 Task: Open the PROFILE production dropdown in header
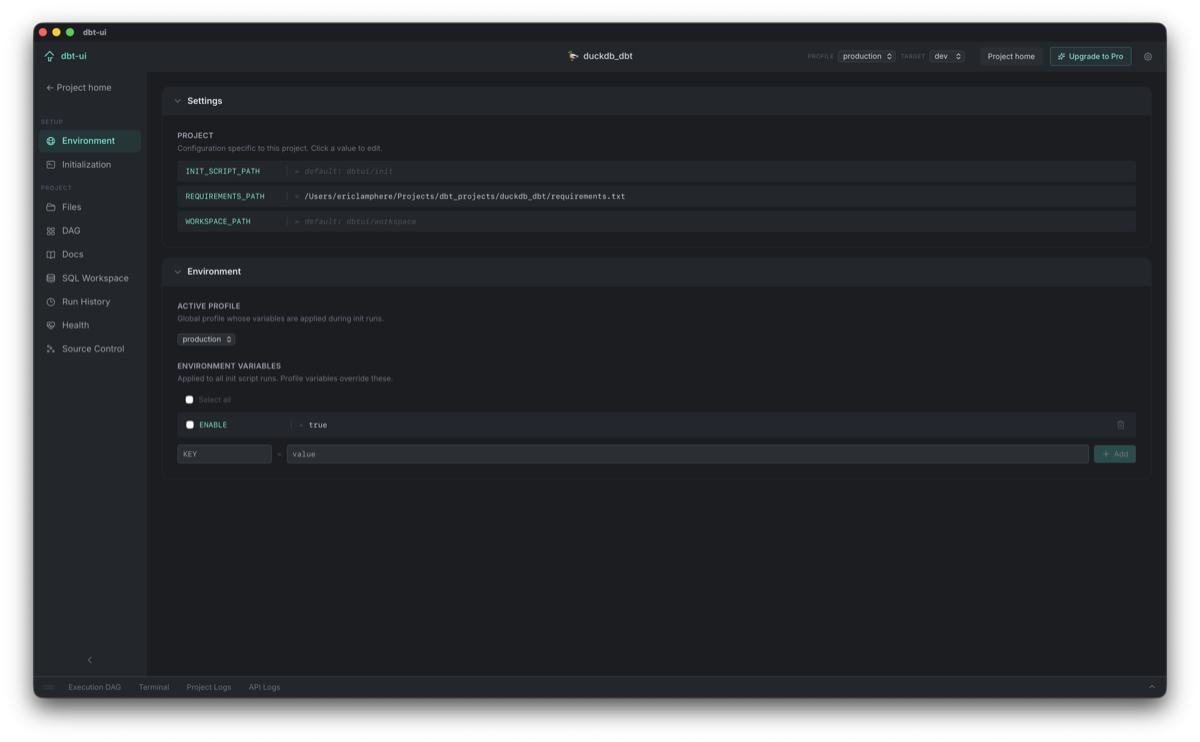point(866,57)
